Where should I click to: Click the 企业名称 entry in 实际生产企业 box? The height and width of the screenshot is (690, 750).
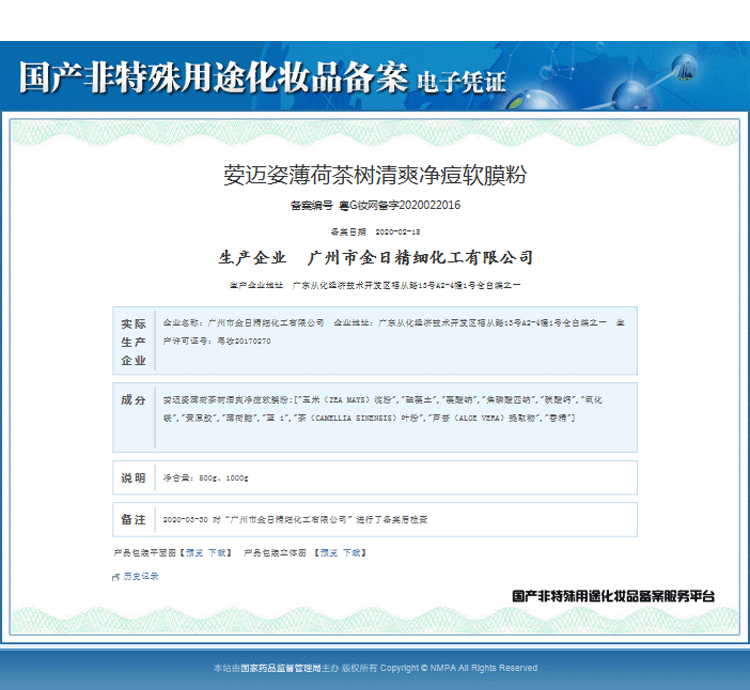click(x=243, y=323)
